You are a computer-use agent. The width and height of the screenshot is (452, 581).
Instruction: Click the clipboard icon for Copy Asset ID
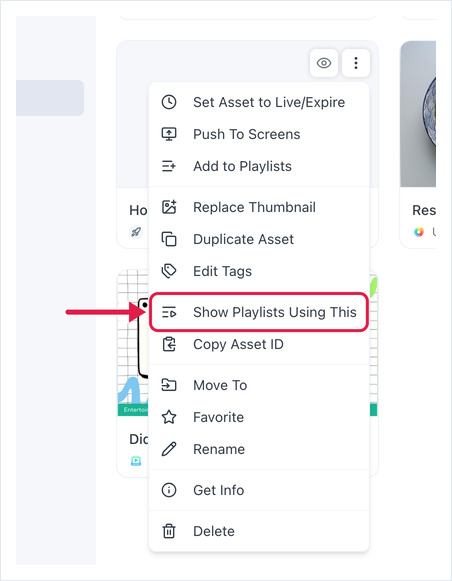[169, 344]
